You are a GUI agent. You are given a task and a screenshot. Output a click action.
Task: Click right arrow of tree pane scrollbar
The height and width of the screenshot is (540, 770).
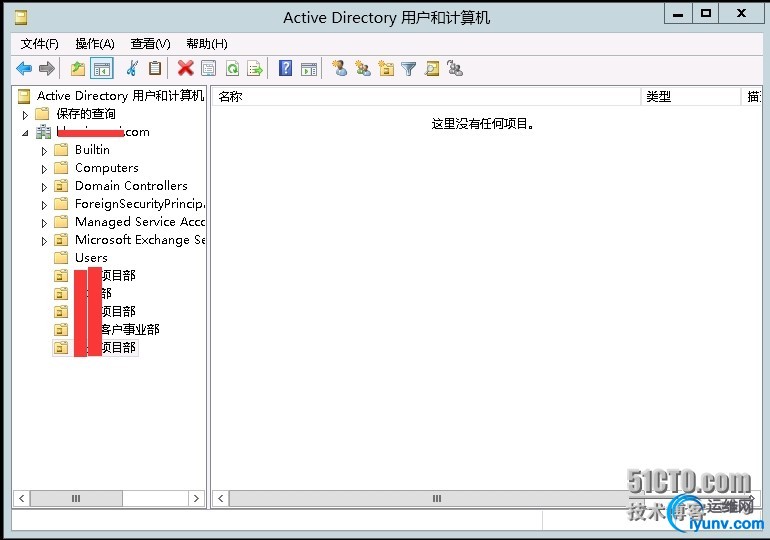pyautogui.click(x=196, y=498)
